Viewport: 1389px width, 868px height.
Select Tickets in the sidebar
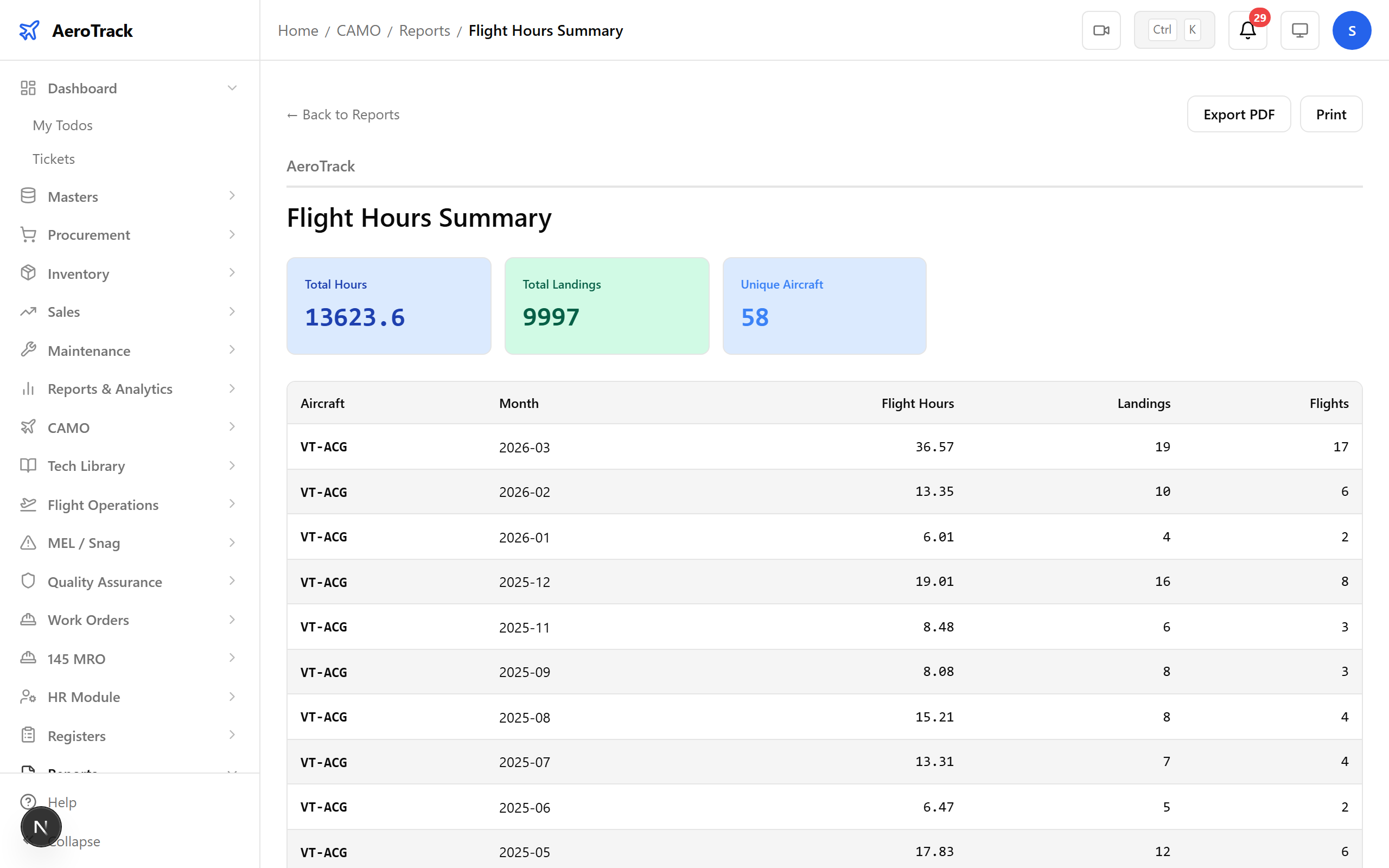(53, 158)
